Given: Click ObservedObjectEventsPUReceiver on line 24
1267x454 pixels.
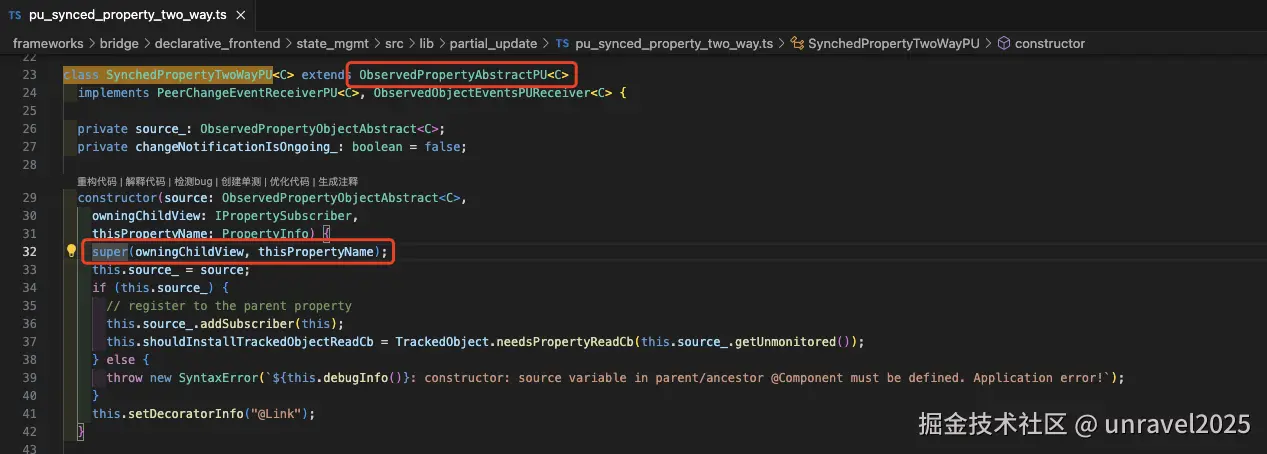Looking at the screenshot, I should coord(482,93).
